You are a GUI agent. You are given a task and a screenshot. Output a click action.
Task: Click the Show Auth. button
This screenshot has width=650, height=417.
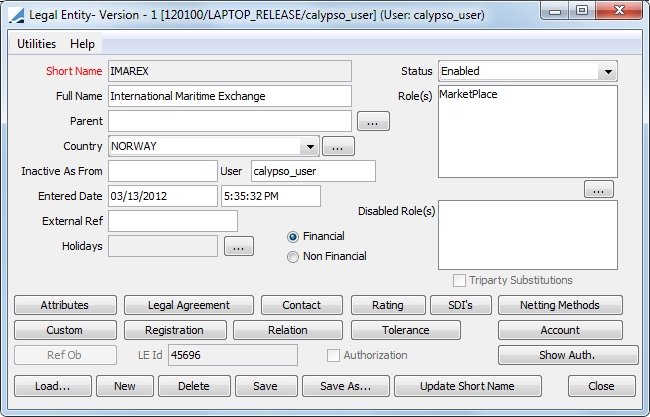pos(568,355)
